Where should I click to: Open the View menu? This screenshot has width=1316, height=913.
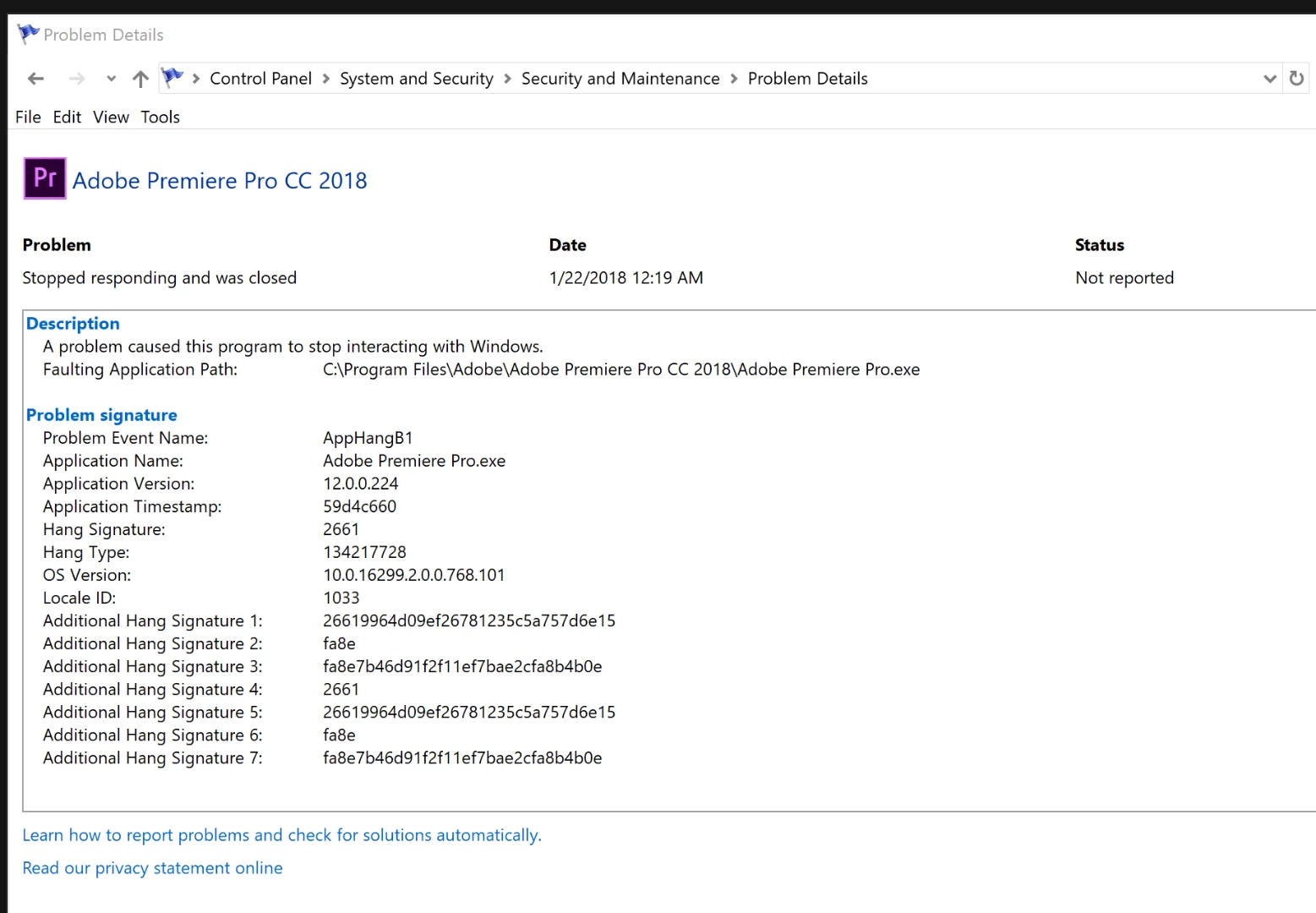pyautogui.click(x=111, y=117)
